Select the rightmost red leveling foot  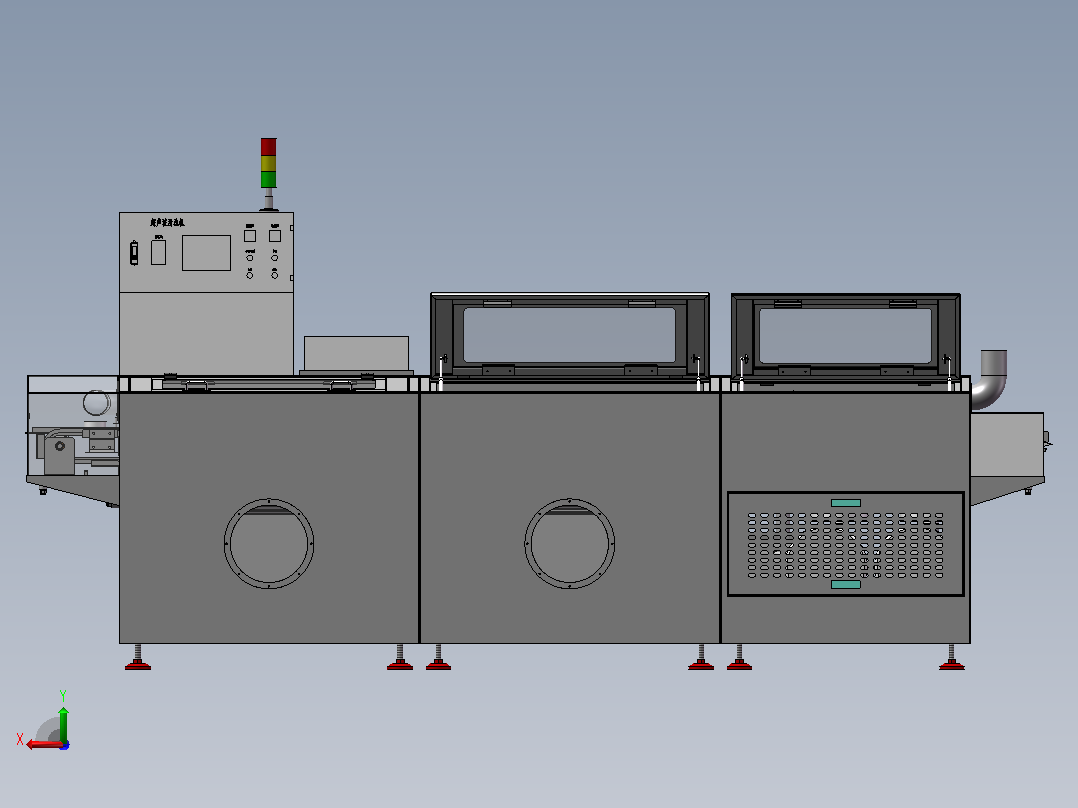952,664
